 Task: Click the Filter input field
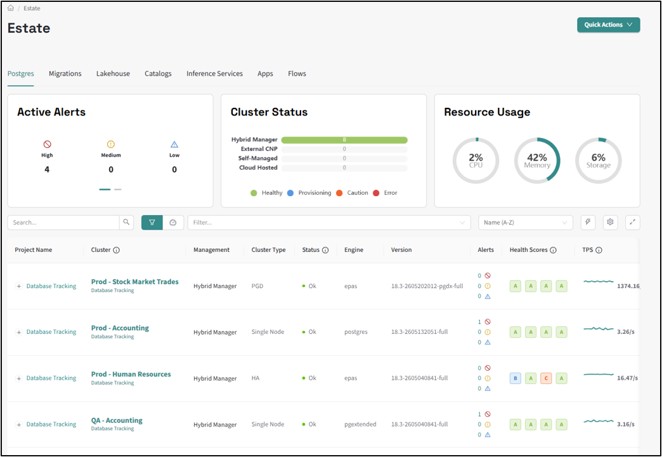[329, 222]
